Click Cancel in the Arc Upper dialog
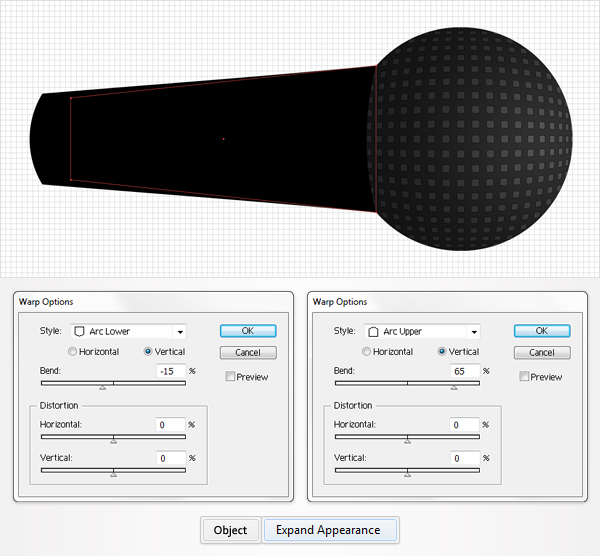Viewport: 600px width, 556px height. click(542, 352)
